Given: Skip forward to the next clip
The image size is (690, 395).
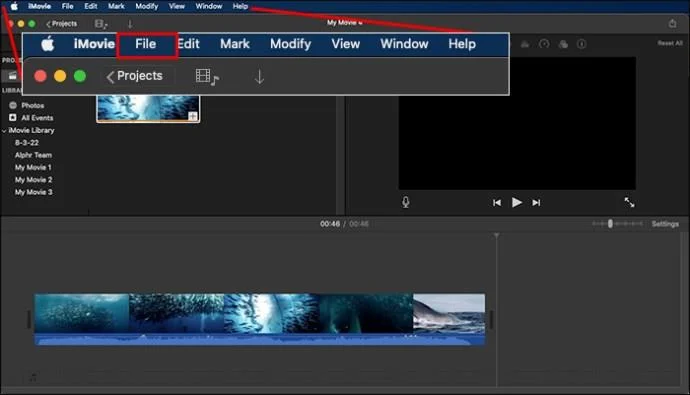Looking at the screenshot, I should [536, 203].
